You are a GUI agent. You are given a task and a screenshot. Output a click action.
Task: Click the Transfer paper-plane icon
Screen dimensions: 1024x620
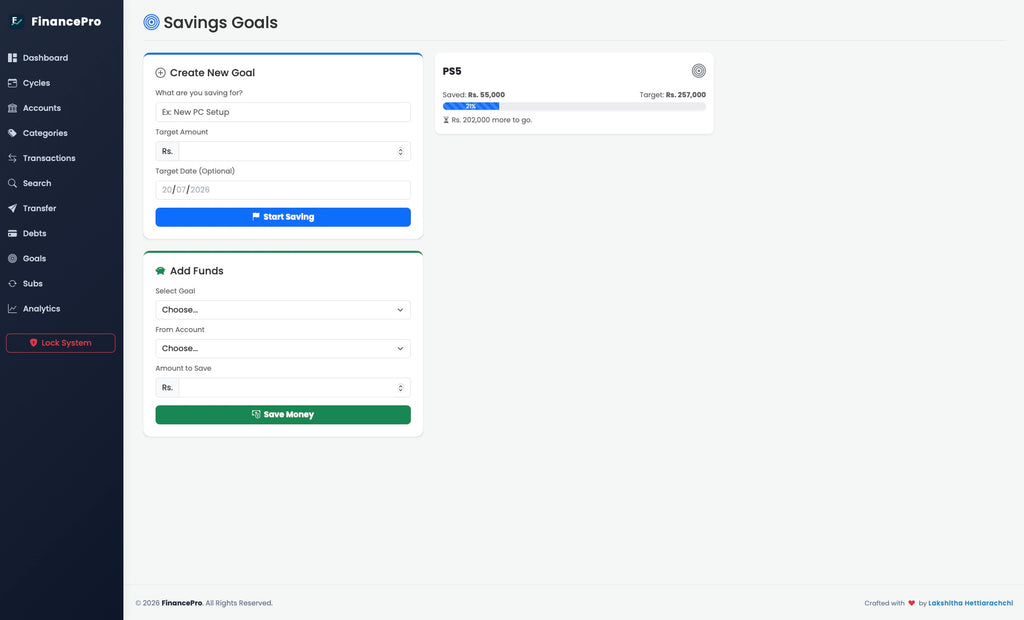[x=12, y=208]
